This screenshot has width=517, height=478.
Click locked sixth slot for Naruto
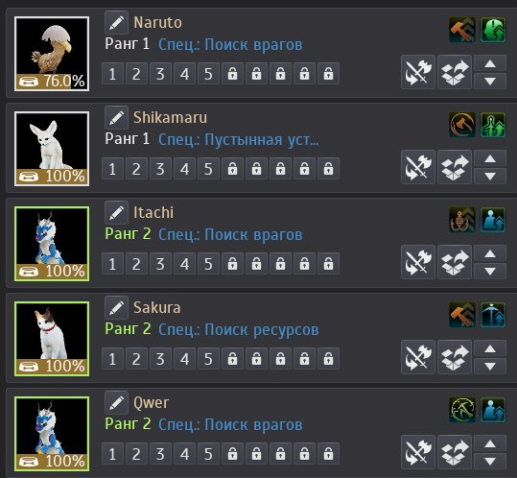[232, 73]
